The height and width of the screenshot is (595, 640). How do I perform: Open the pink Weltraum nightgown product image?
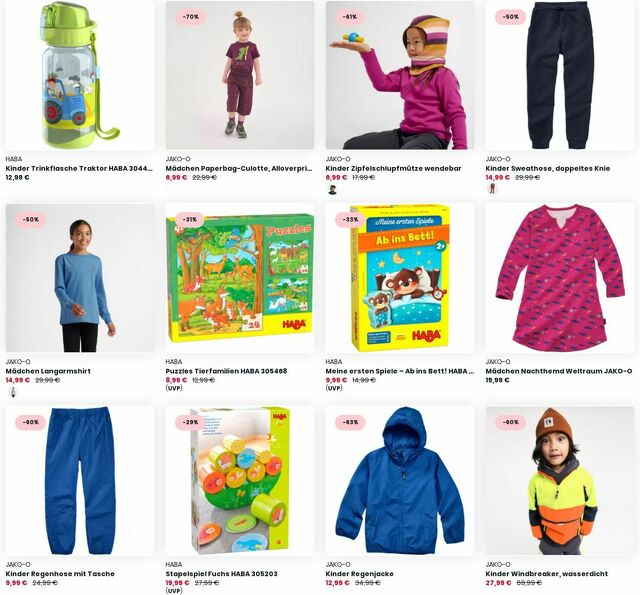(x=560, y=278)
